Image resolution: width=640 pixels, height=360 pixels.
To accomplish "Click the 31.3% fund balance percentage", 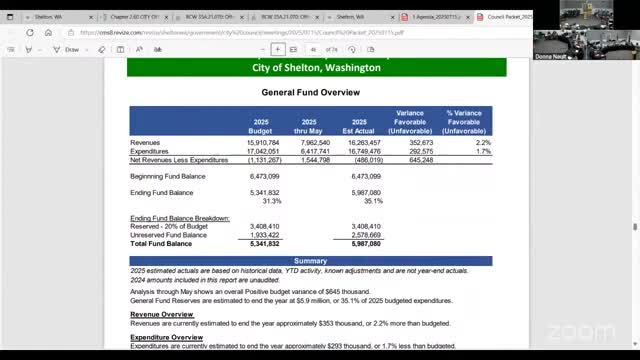I will 272,201.
